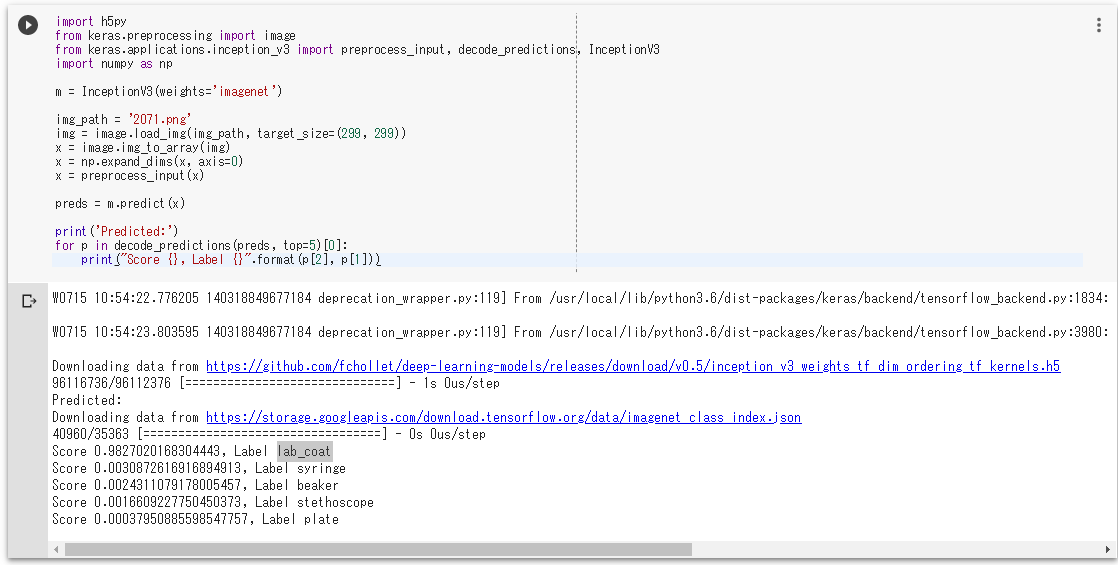Click the 'Label syringe' output text
This screenshot has width=1118, height=565.
click(300, 468)
